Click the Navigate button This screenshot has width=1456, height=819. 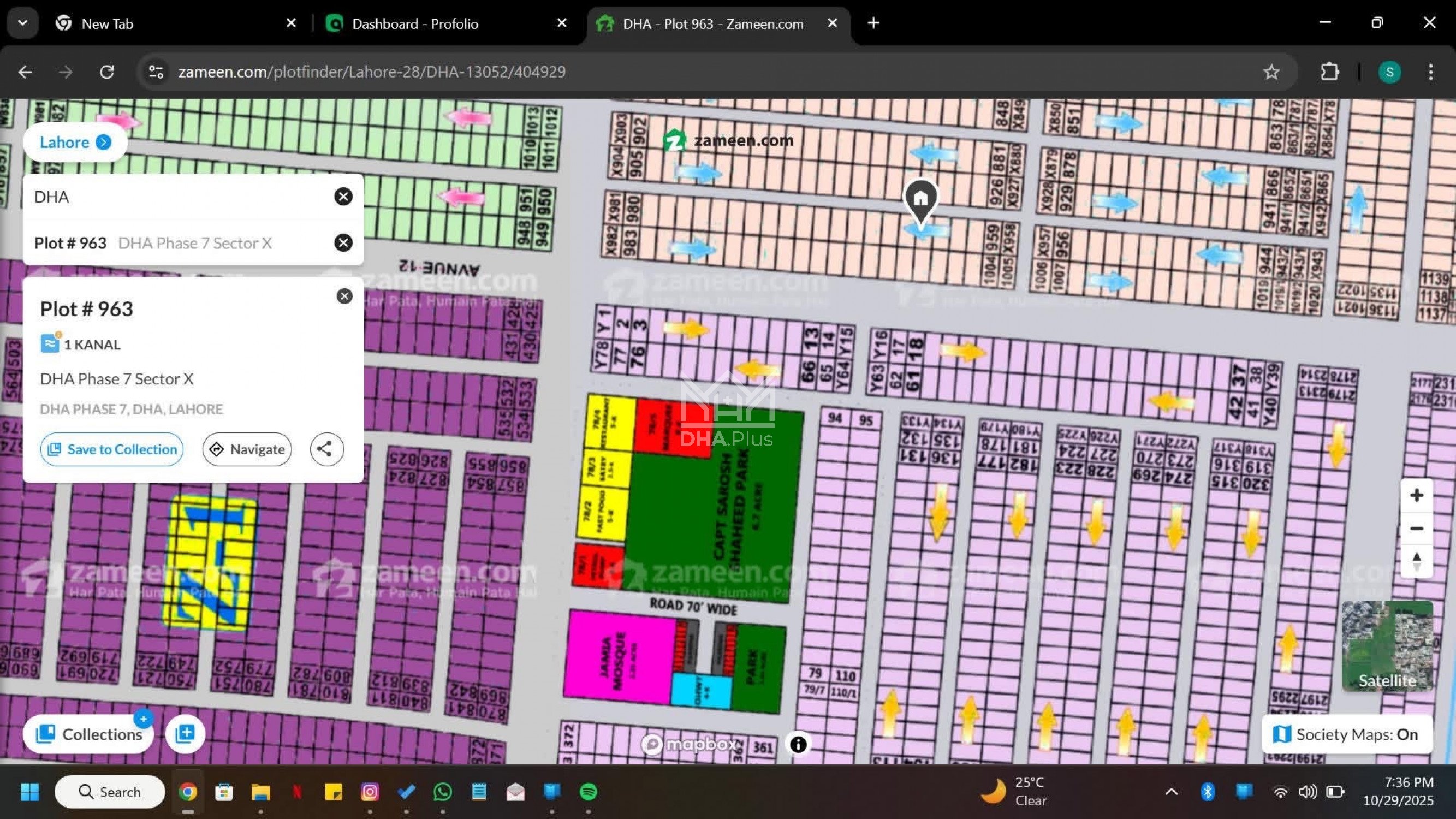[x=247, y=449]
